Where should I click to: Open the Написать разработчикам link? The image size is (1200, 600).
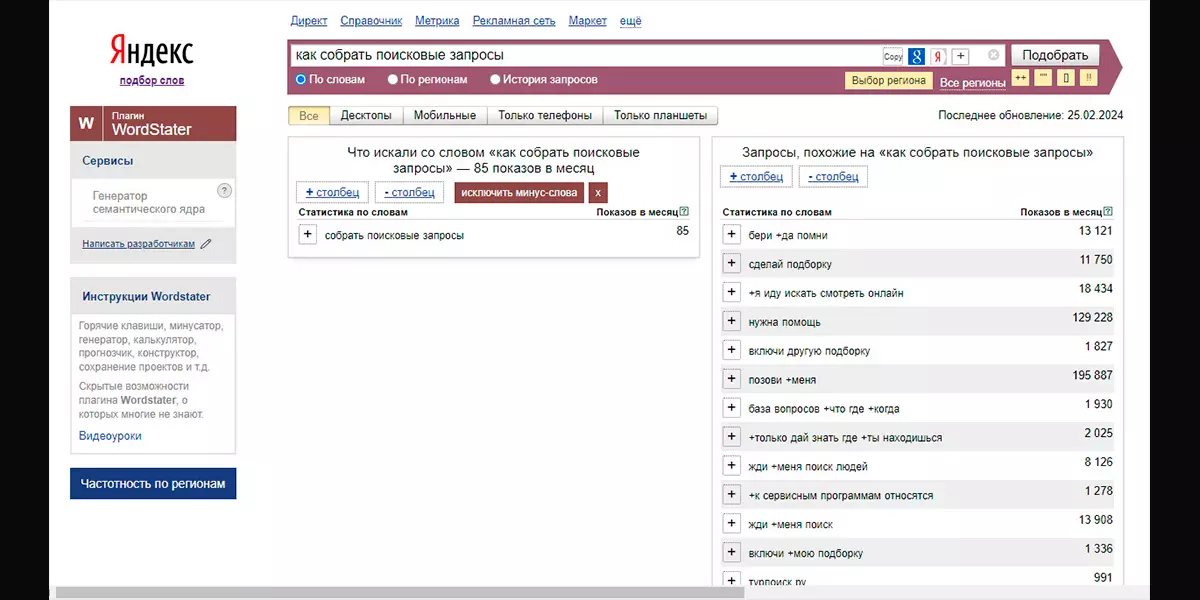pyautogui.click(x=138, y=244)
